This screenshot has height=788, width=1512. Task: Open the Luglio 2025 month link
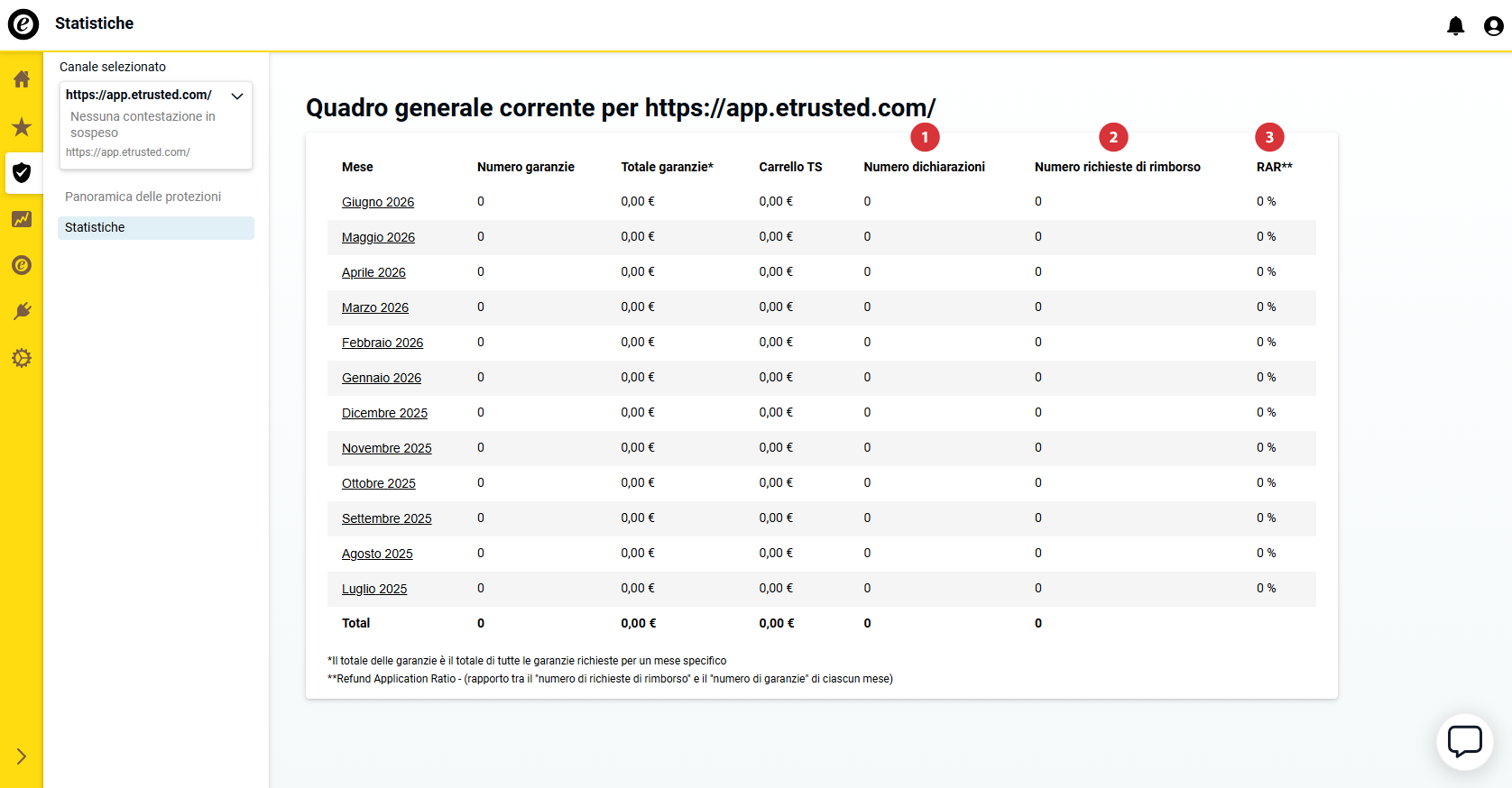(x=374, y=589)
